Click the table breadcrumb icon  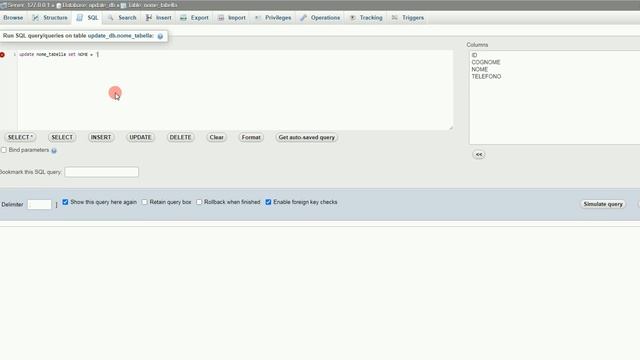click(123, 5)
